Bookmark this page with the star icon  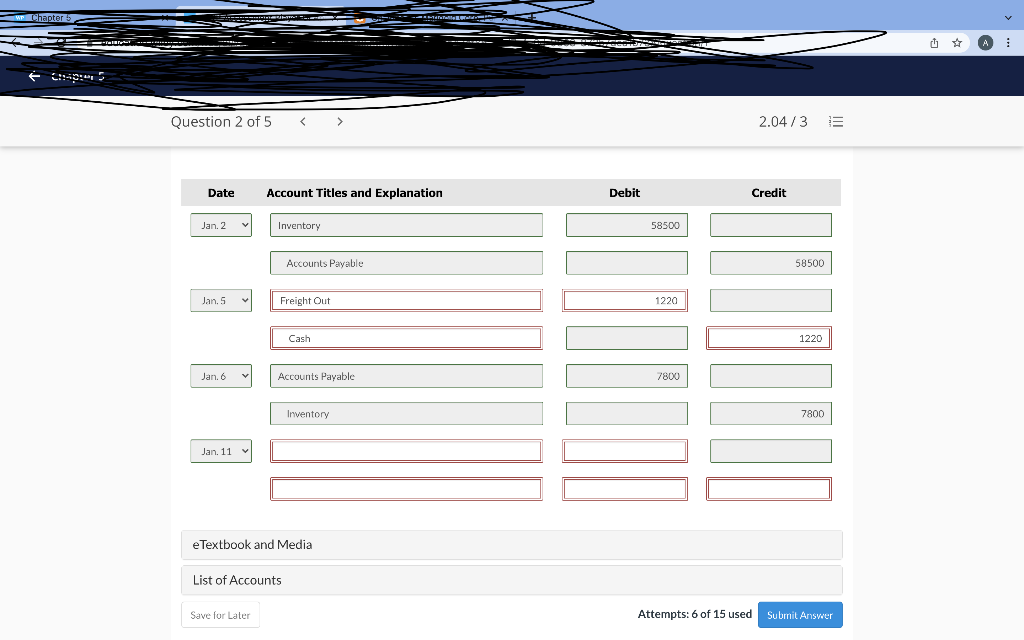click(957, 43)
